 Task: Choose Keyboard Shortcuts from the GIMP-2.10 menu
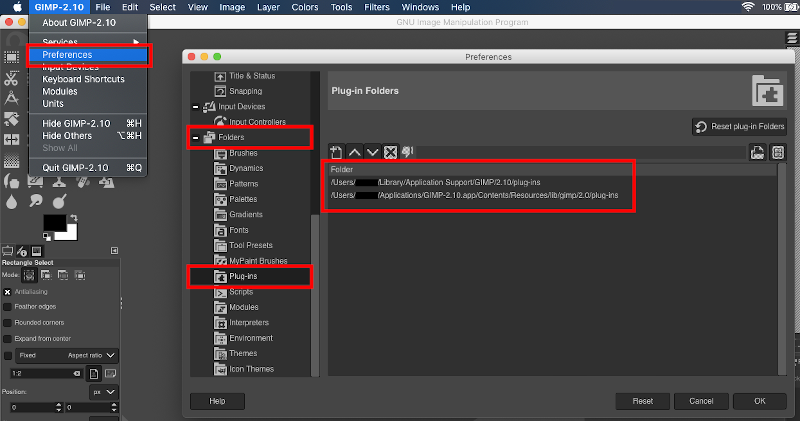coord(83,79)
